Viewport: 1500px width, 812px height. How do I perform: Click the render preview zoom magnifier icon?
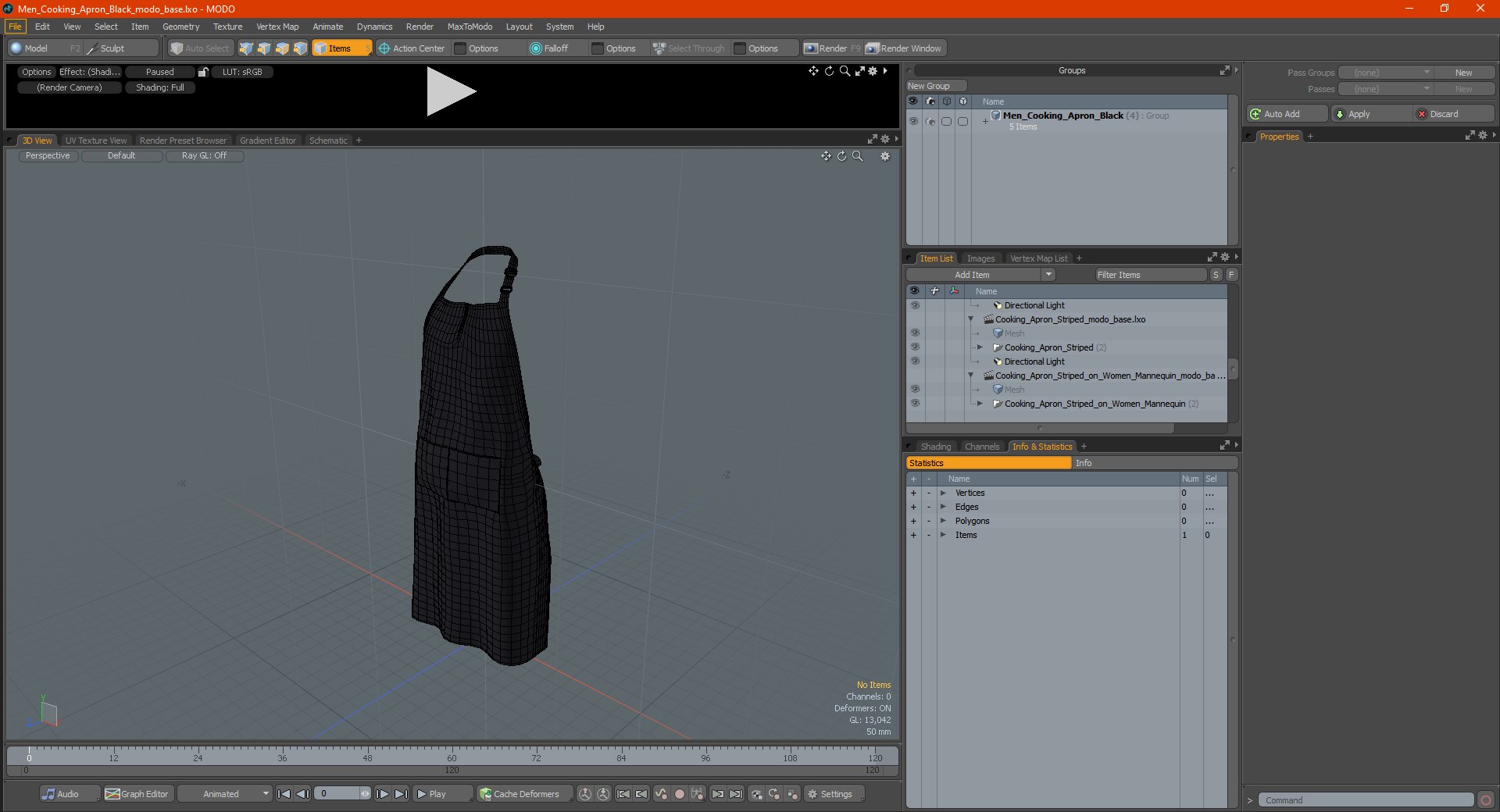(845, 71)
